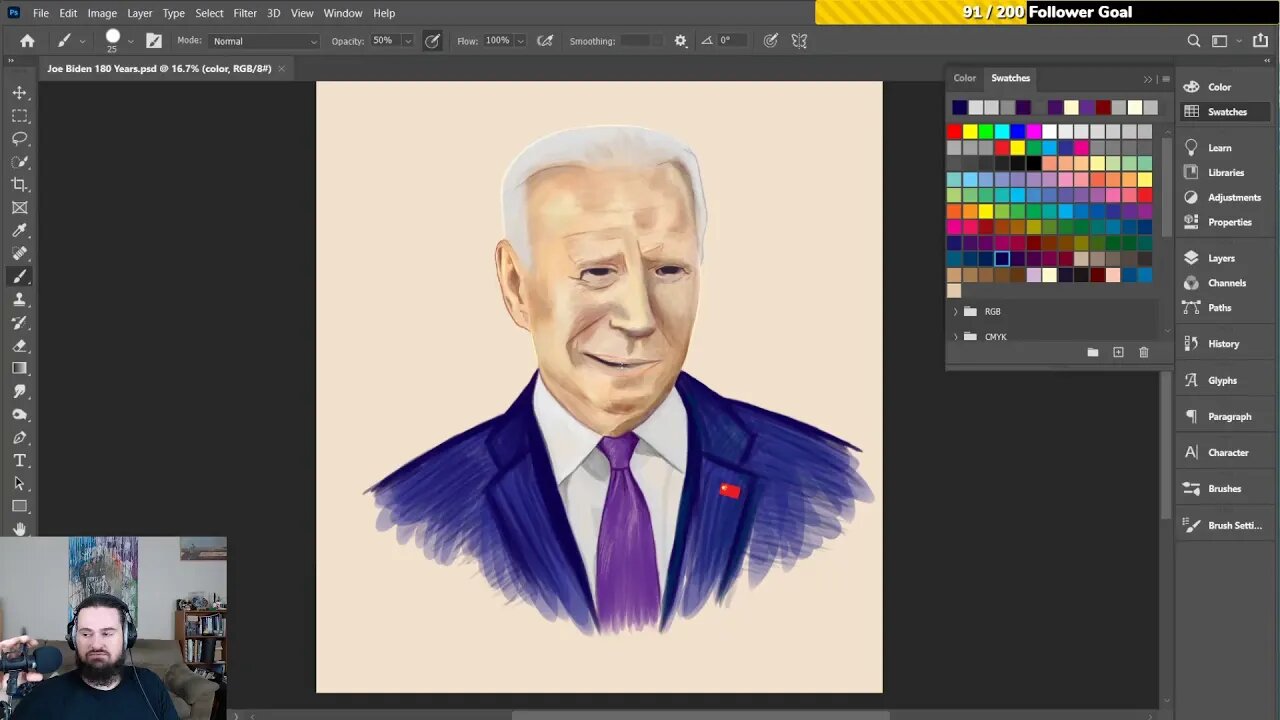Select the Horizontal Type tool
1280x720 pixels.
point(19,461)
